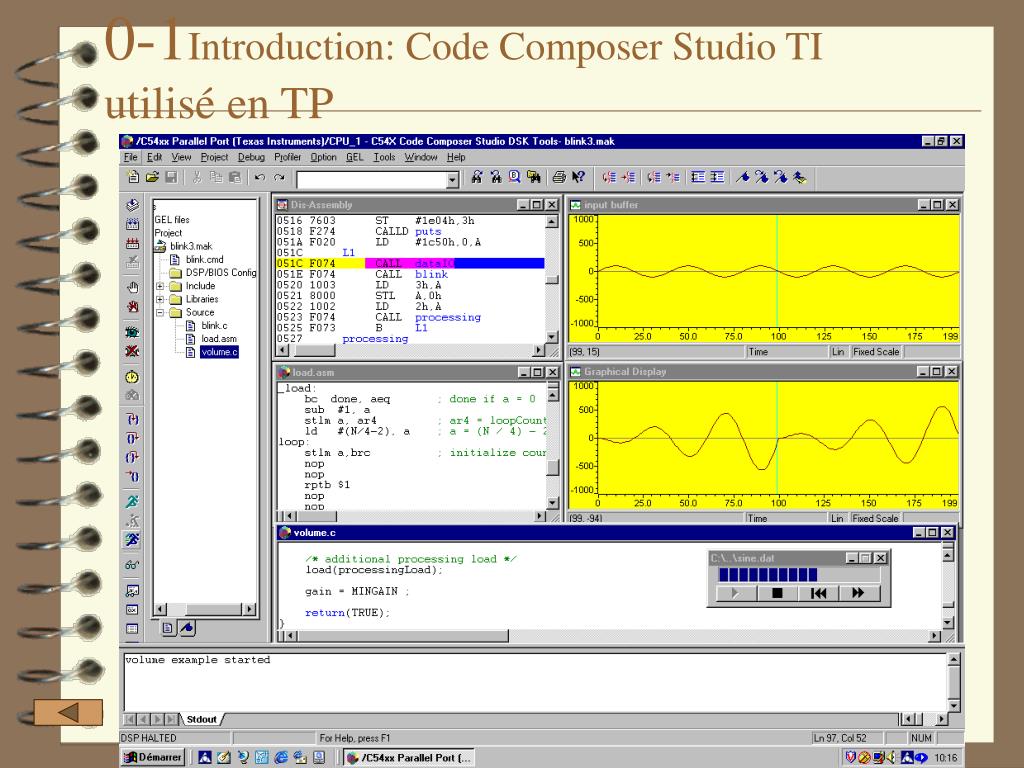Open the GEL menu
The image size is (1024, 768).
(x=355, y=157)
